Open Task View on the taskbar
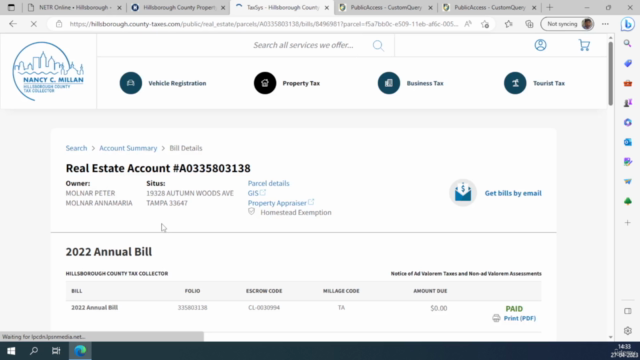The width and height of the screenshot is (640, 360). (x=56, y=351)
